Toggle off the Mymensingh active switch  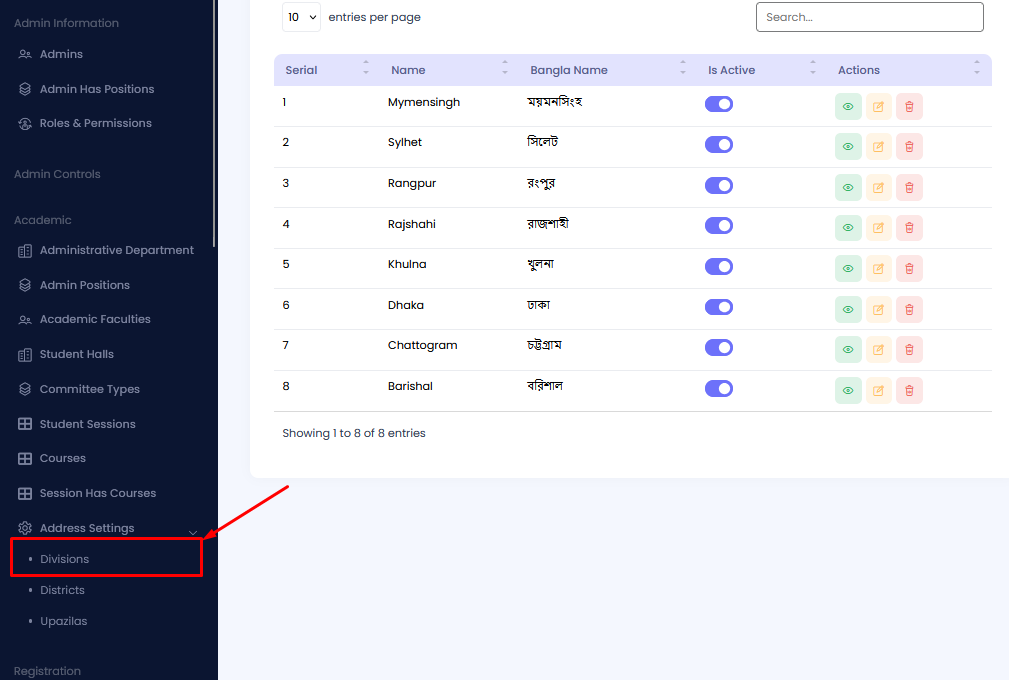pos(719,104)
